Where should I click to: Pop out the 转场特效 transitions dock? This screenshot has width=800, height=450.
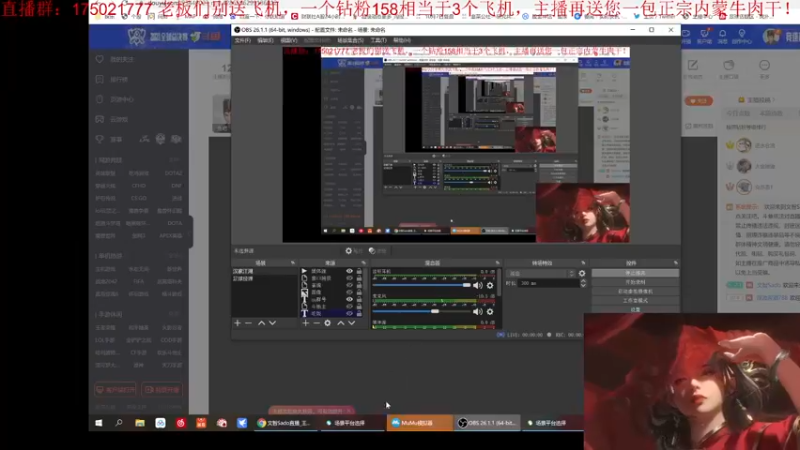[583, 263]
